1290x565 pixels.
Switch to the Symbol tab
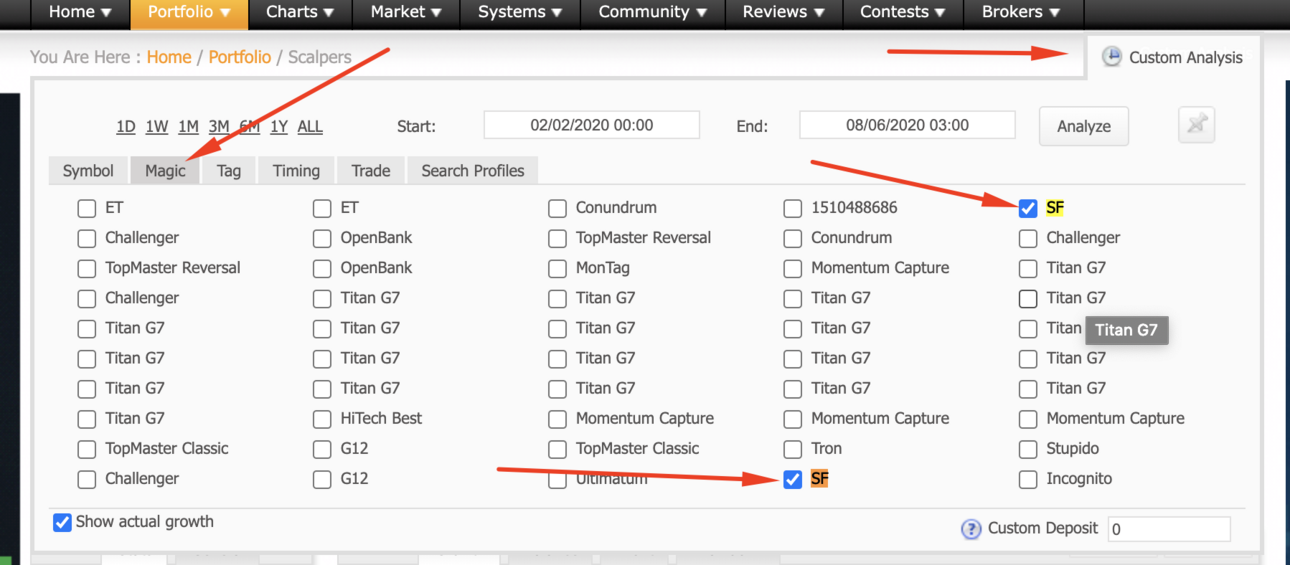[88, 171]
